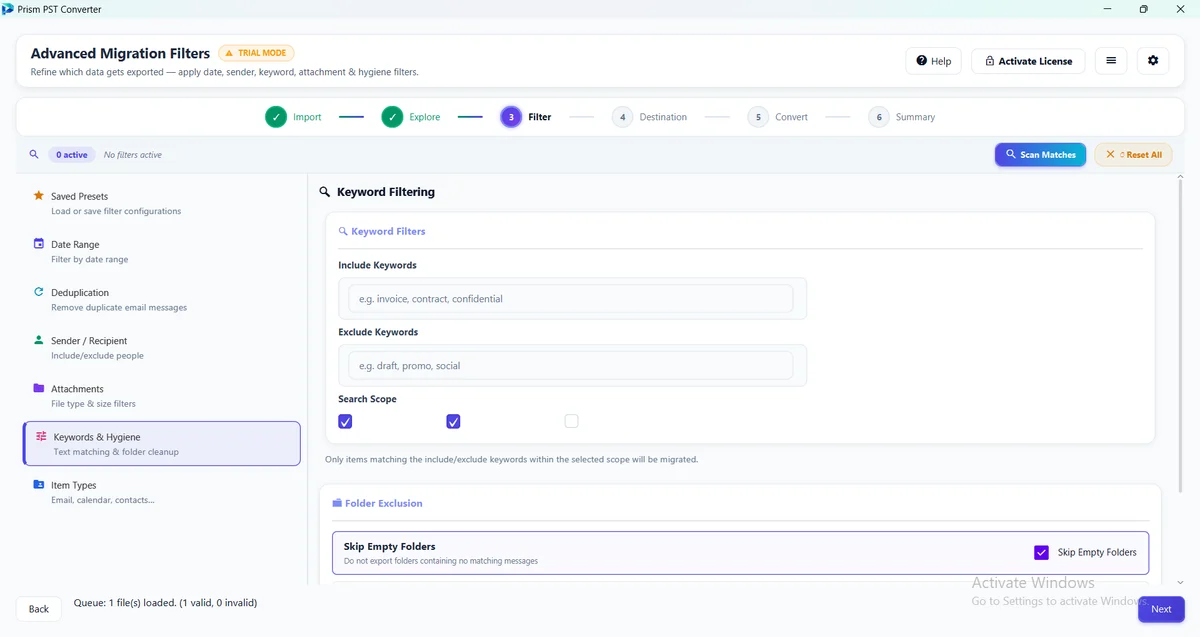Viewport: 1200px width, 637px height.
Task: Click the Reset All button
Action: pos(1133,155)
